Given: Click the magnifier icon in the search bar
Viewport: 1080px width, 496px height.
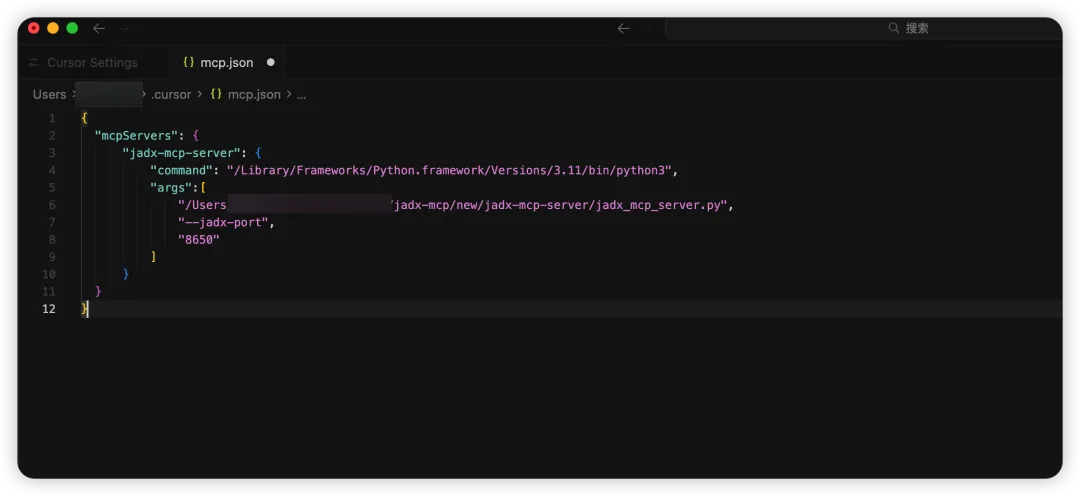Looking at the screenshot, I should 894,28.
